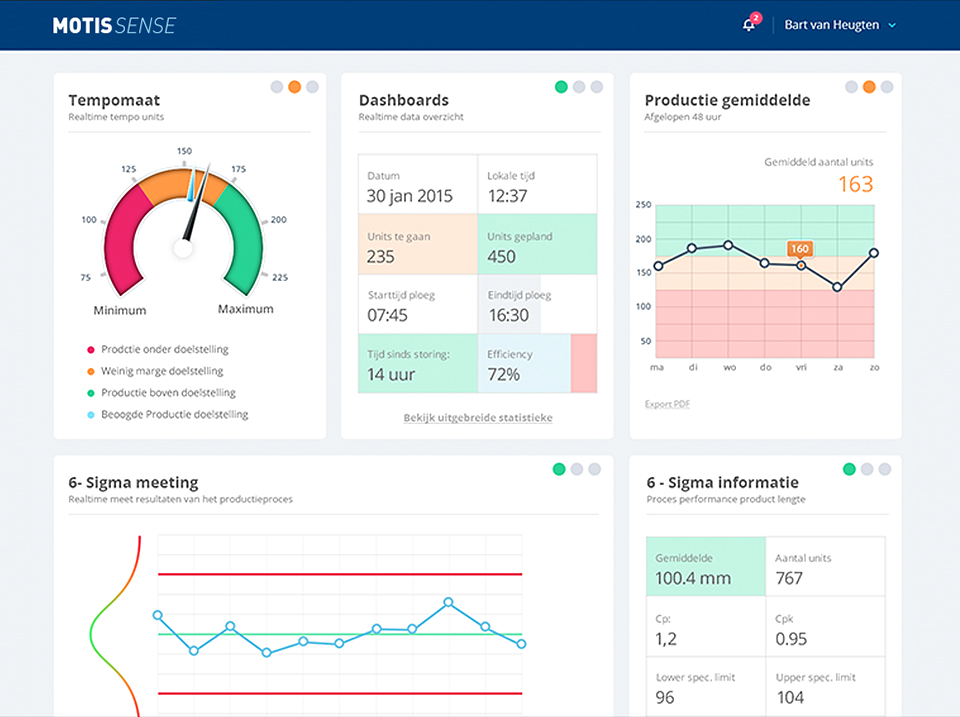Open the notifications bell icon
960x717 pixels.
pos(749,25)
